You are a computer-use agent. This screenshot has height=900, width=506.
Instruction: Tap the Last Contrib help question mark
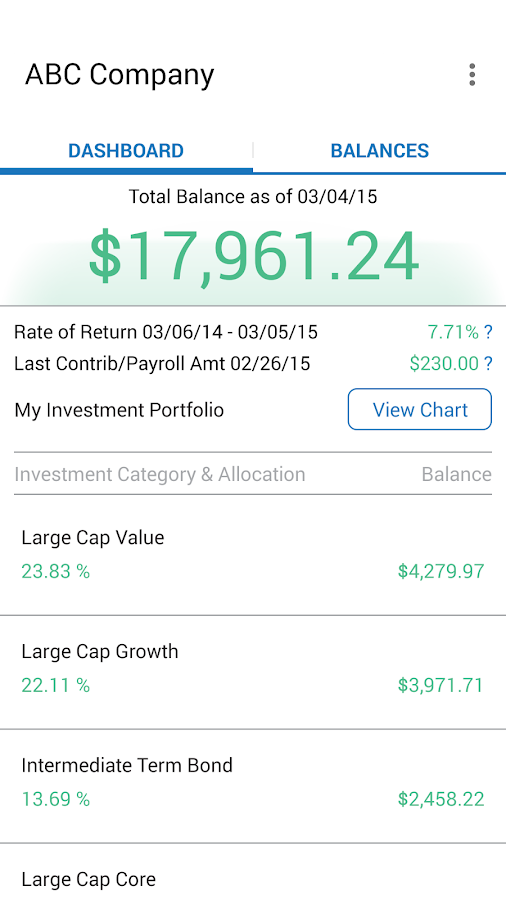tap(488, 363)
